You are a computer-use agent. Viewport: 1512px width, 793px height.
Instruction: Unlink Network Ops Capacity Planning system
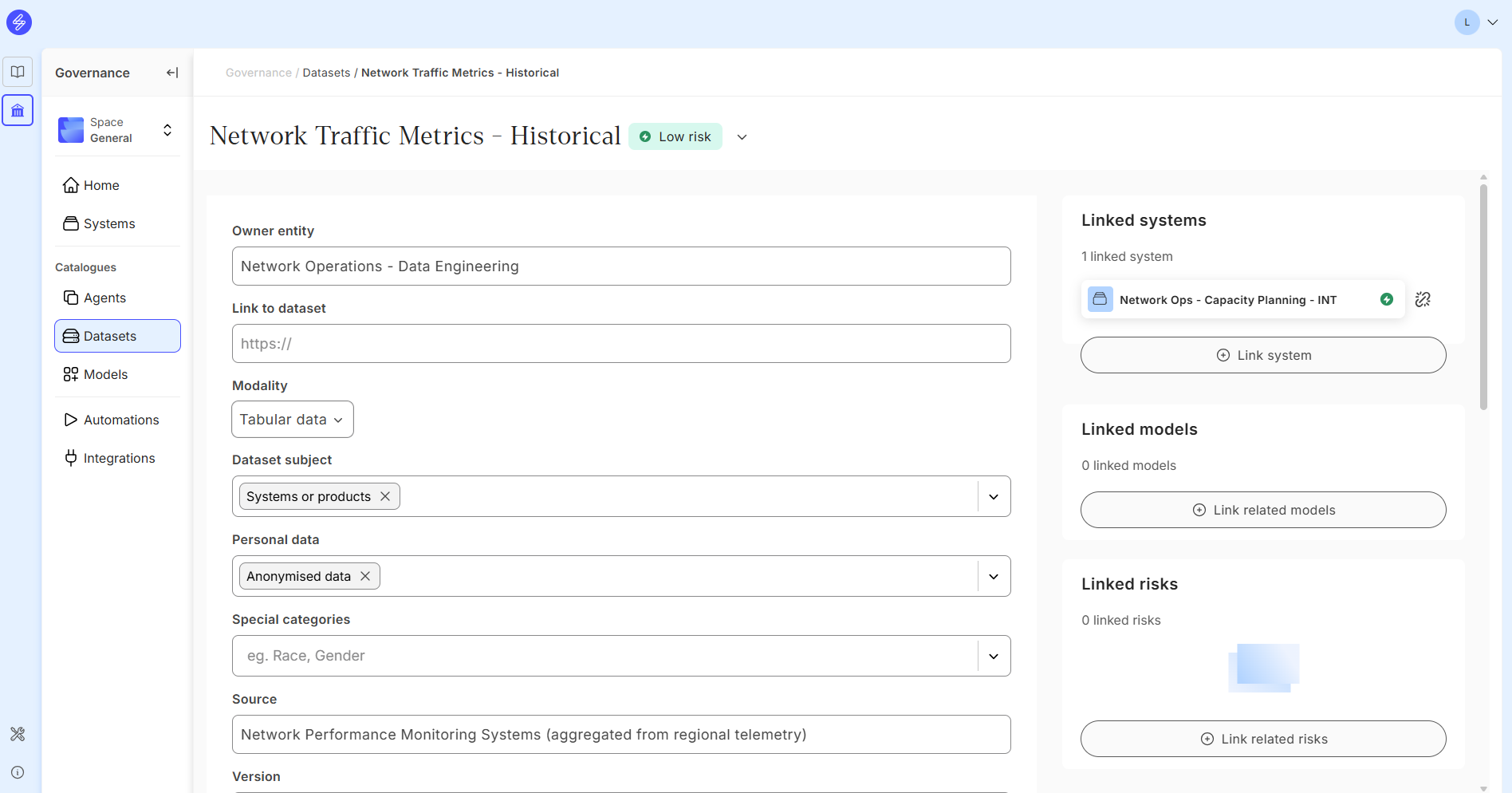tap(1423, 299)
